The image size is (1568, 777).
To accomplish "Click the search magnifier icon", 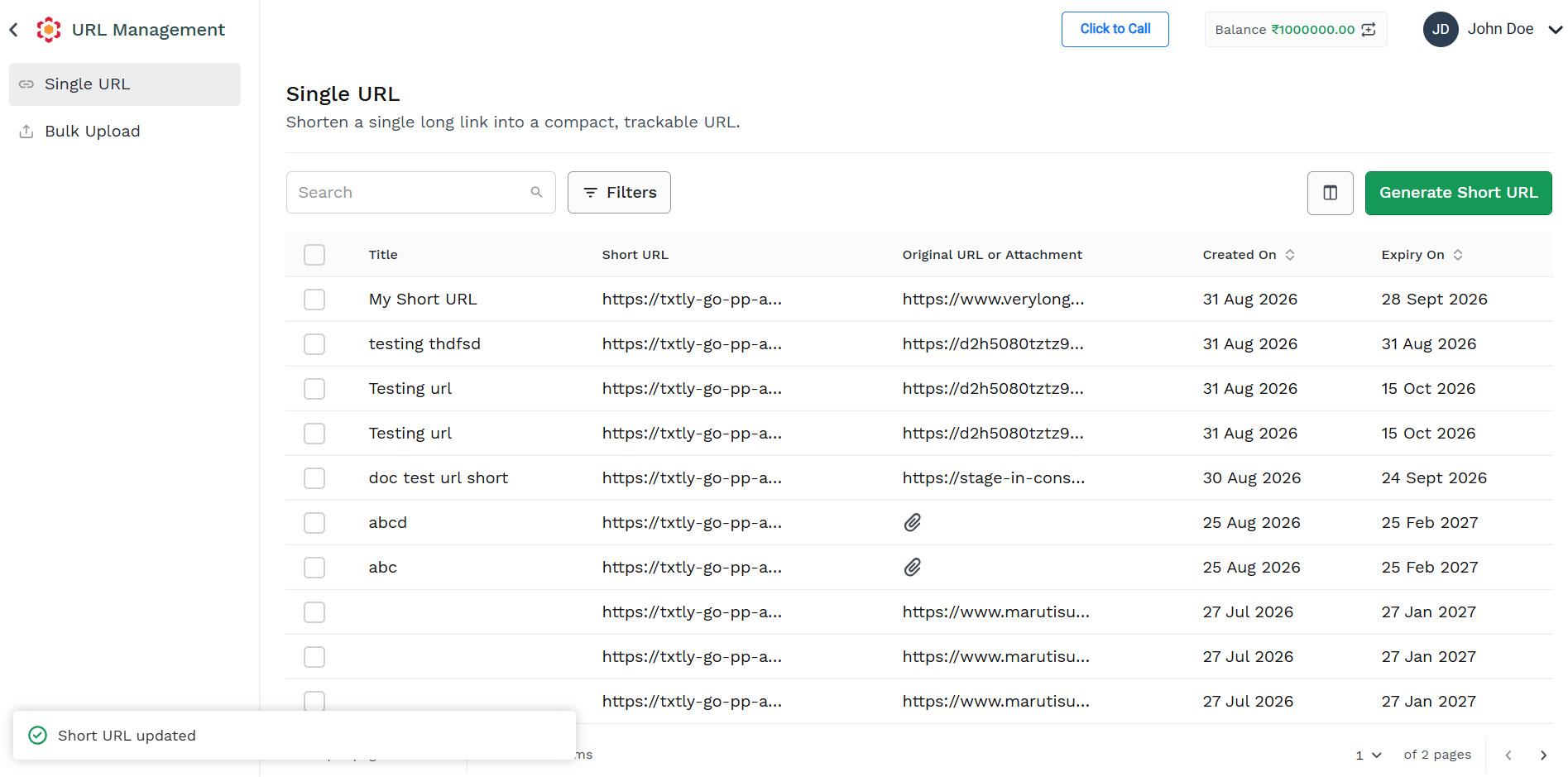I will click(536, 192).
